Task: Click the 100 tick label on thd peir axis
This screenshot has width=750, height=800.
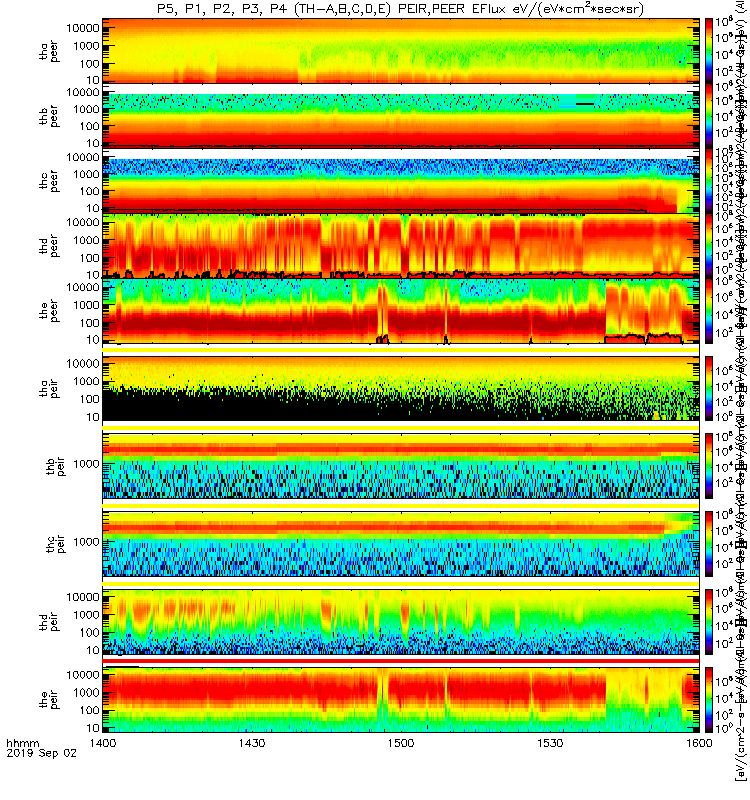Action: [x=90, y=633]
